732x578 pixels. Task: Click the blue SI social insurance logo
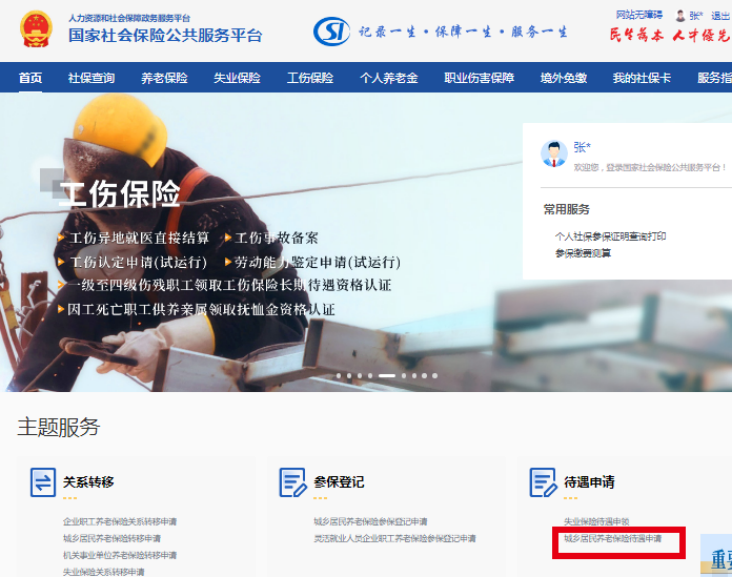[331, 32]
